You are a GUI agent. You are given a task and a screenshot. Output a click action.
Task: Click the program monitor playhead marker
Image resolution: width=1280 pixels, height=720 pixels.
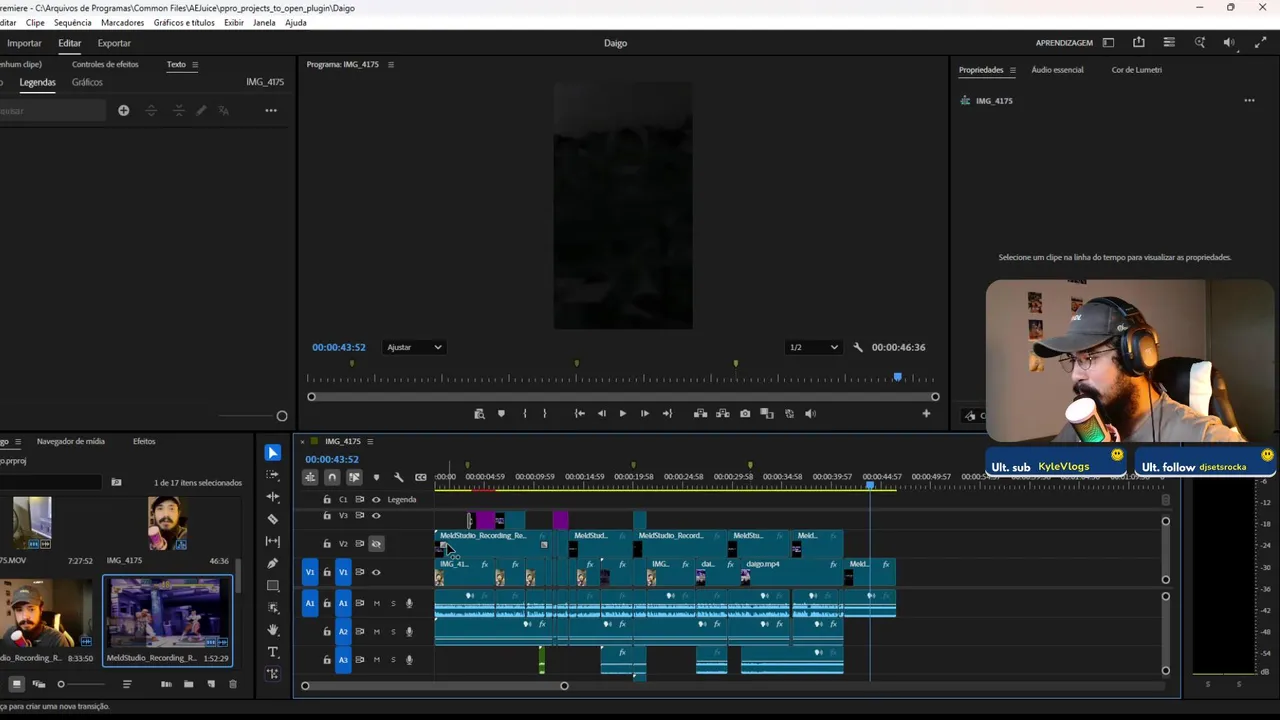(898, 377)
